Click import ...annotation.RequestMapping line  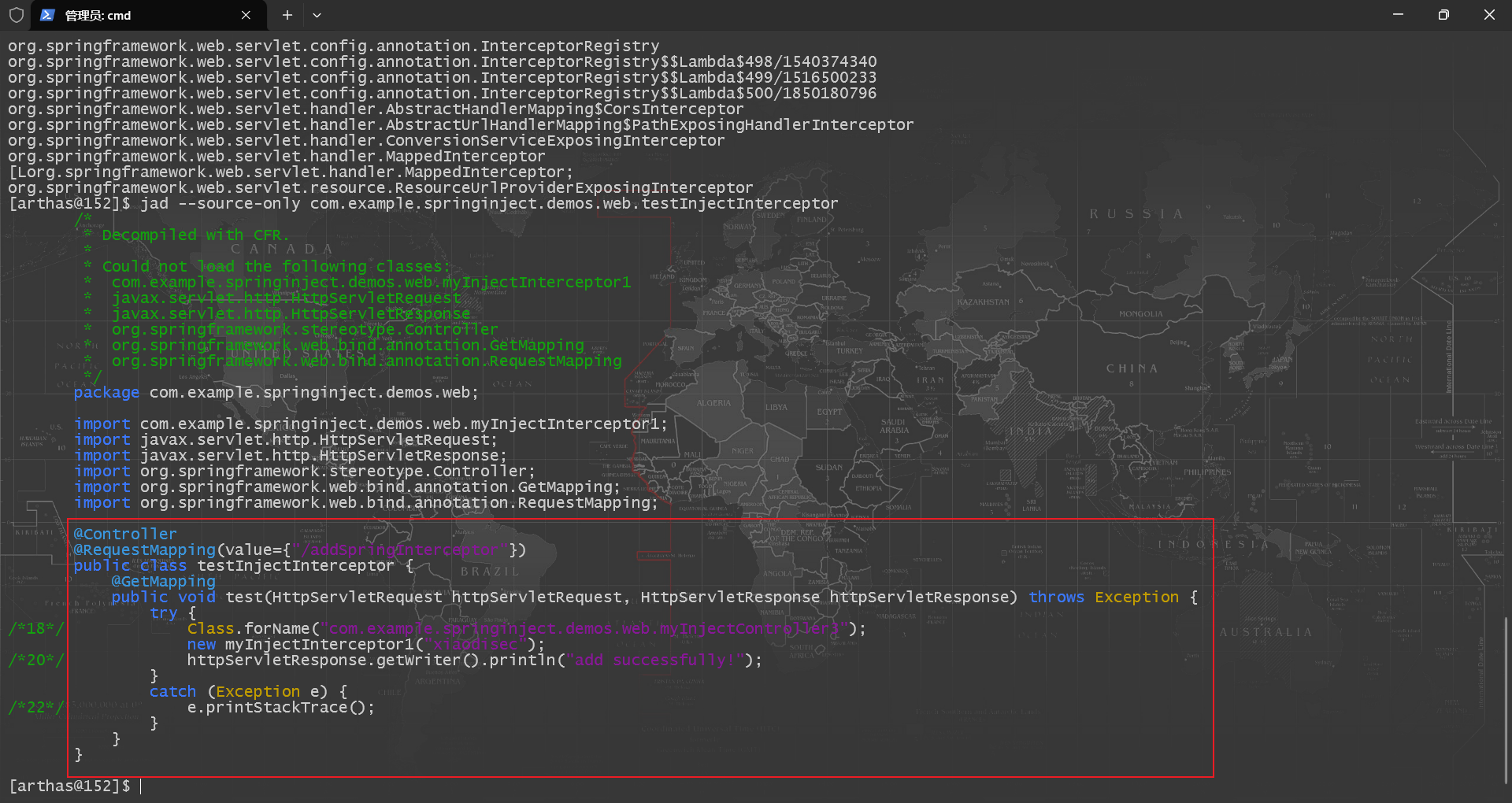pos(366,503)
